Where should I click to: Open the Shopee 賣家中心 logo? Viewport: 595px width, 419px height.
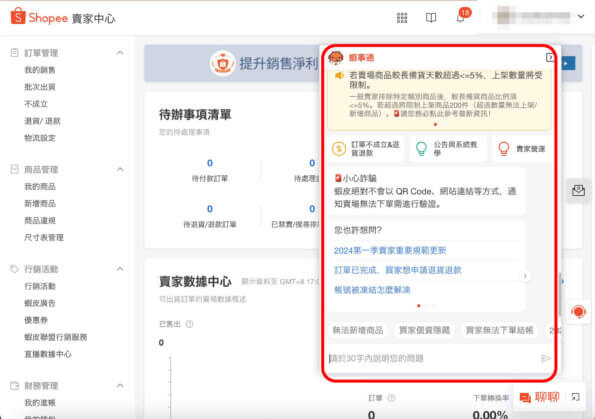[63, 17]
